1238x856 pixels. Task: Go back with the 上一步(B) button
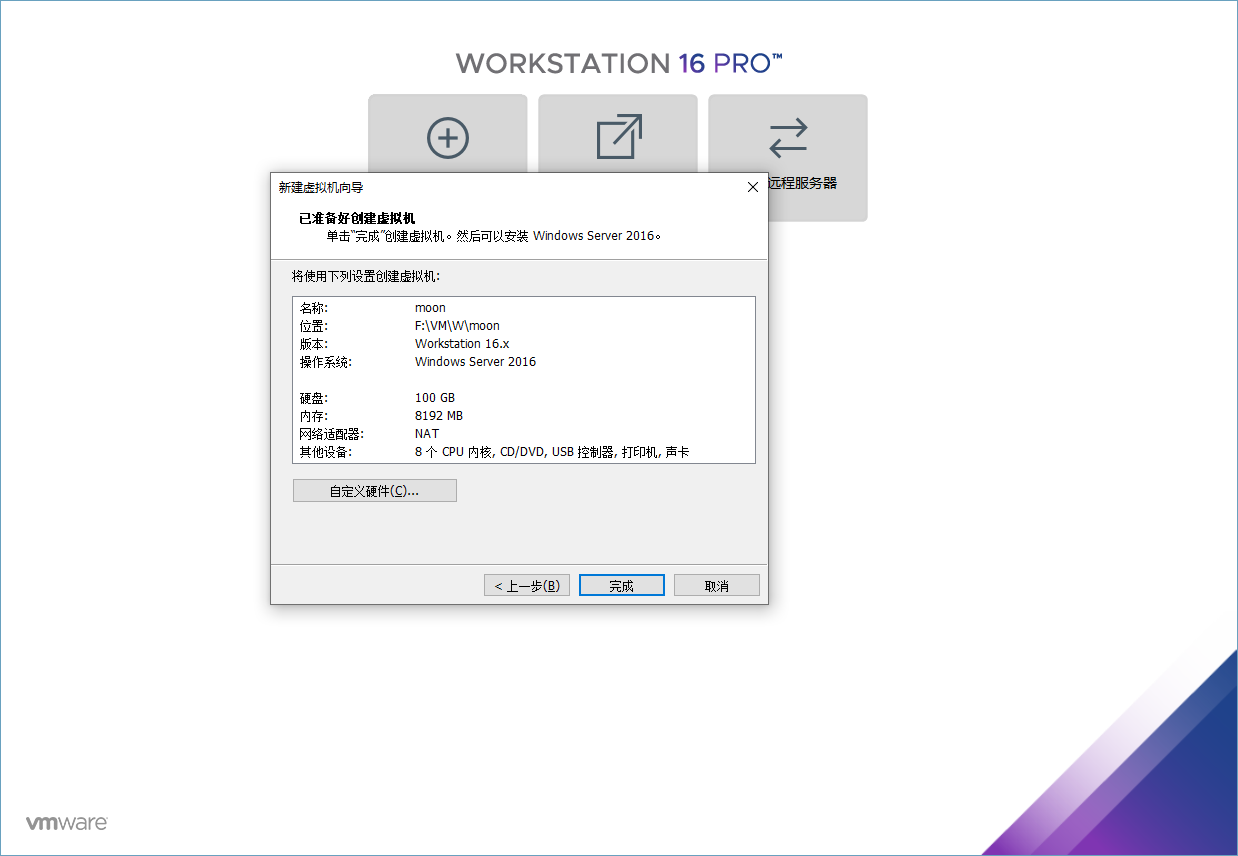(x=527, y=586)
